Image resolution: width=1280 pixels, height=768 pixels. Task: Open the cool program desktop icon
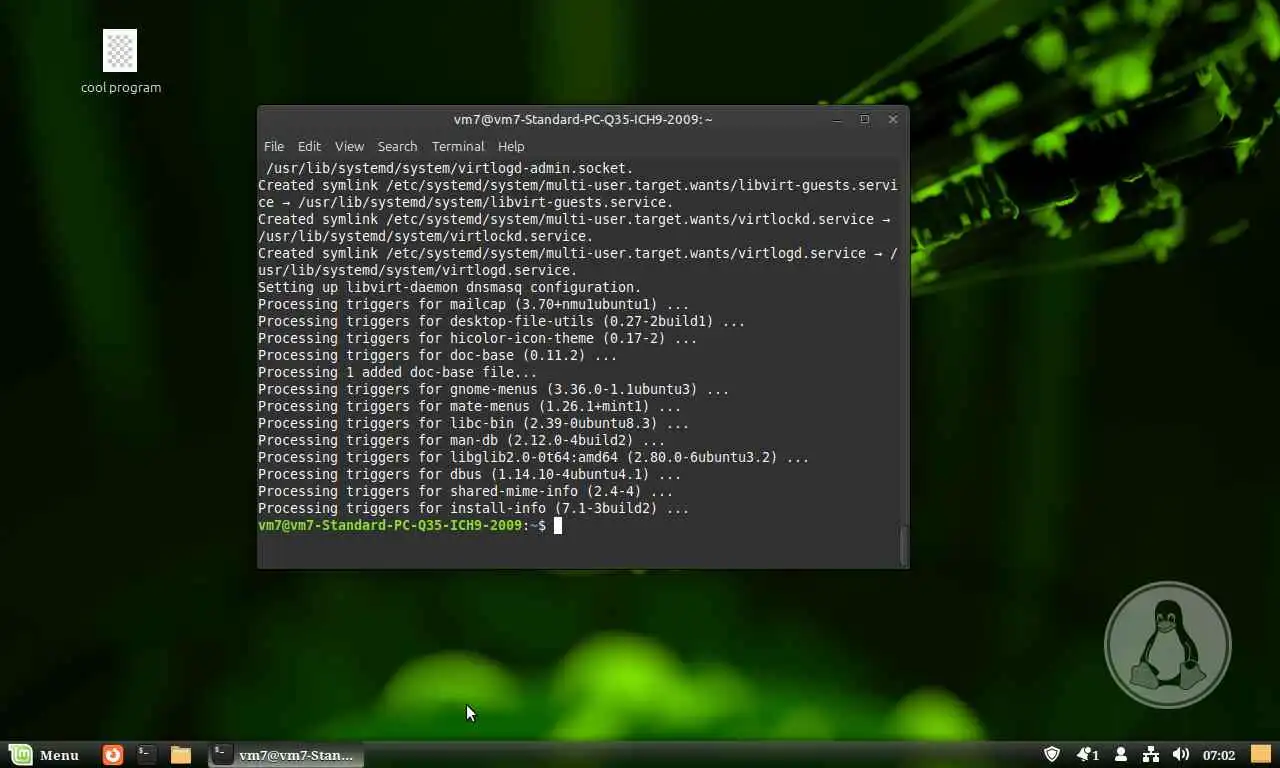click(x=120, y=62)
